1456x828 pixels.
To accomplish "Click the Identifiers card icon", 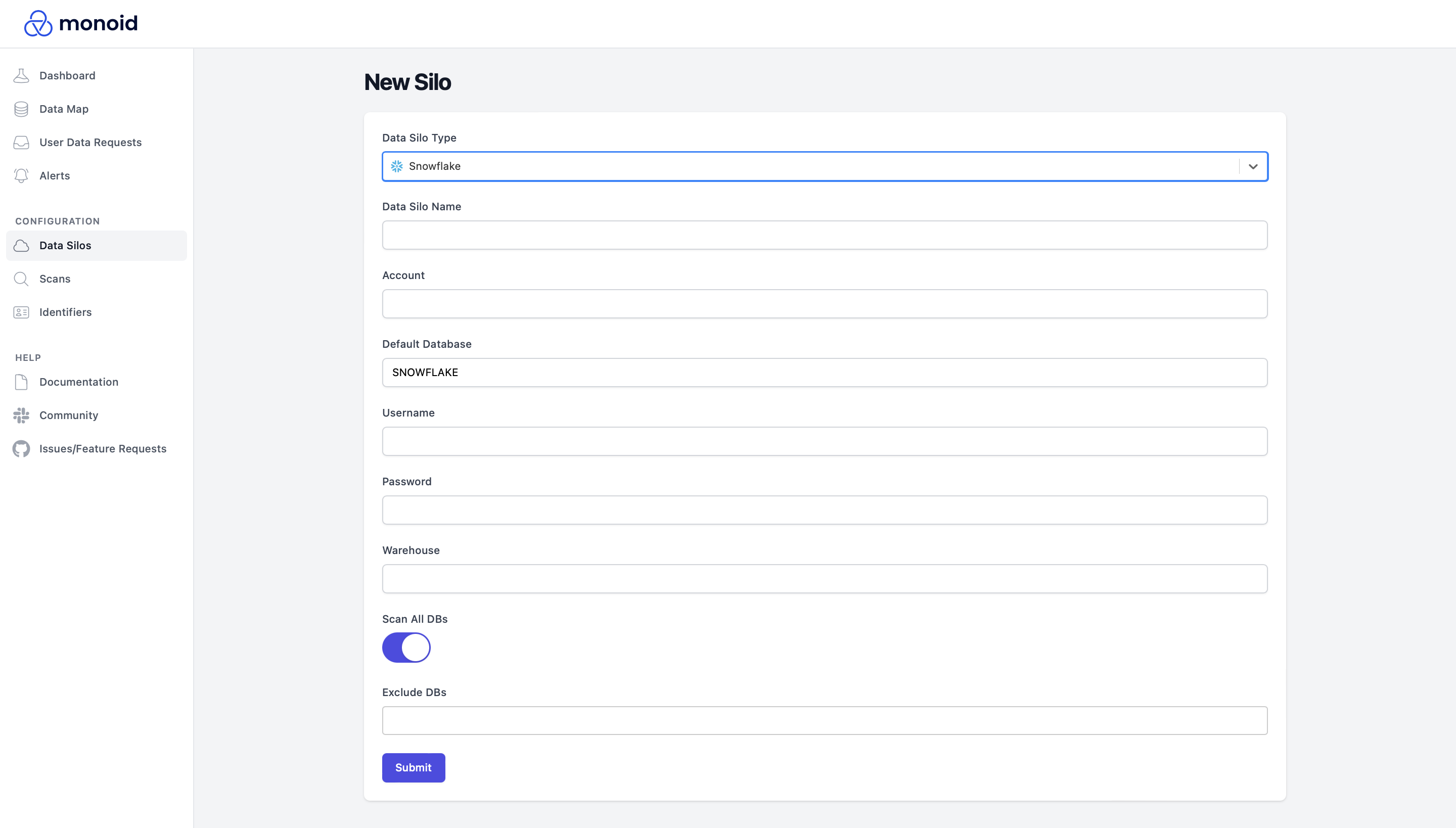I will pyautogui.click(x=21, y=312).
